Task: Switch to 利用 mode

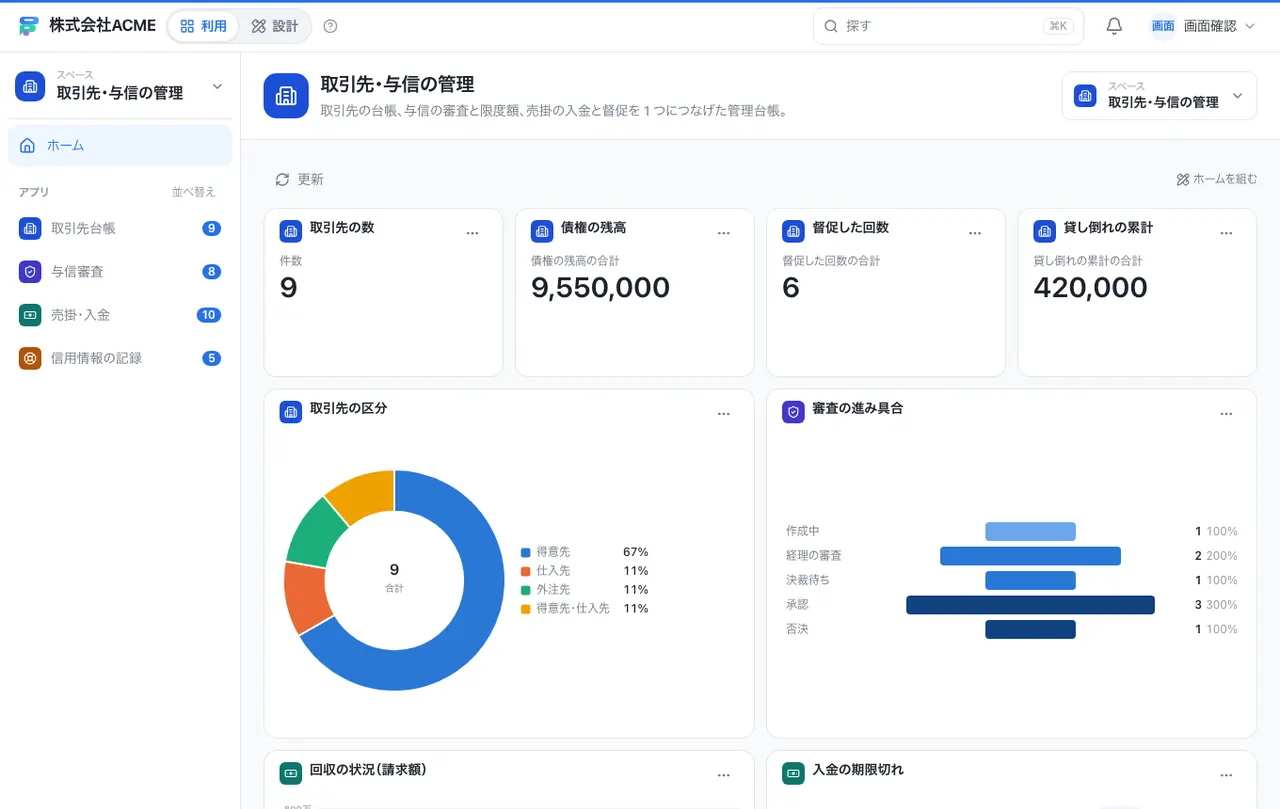Action: coord(204,26)
